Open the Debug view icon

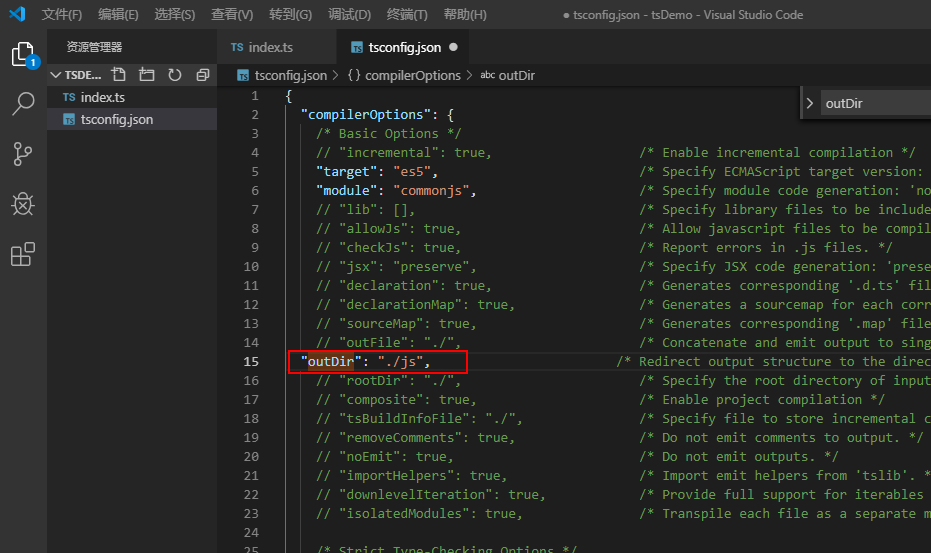[x=23, y=204]
